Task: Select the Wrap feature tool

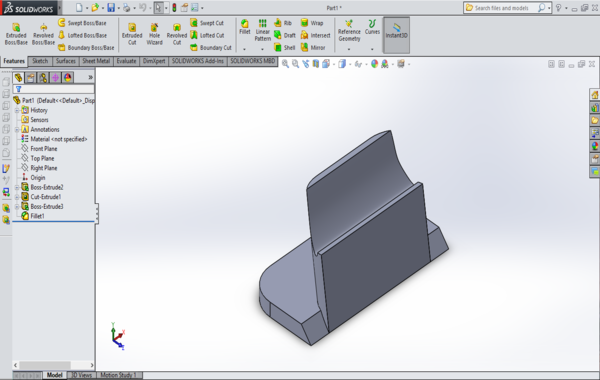Action: point(312,23)
